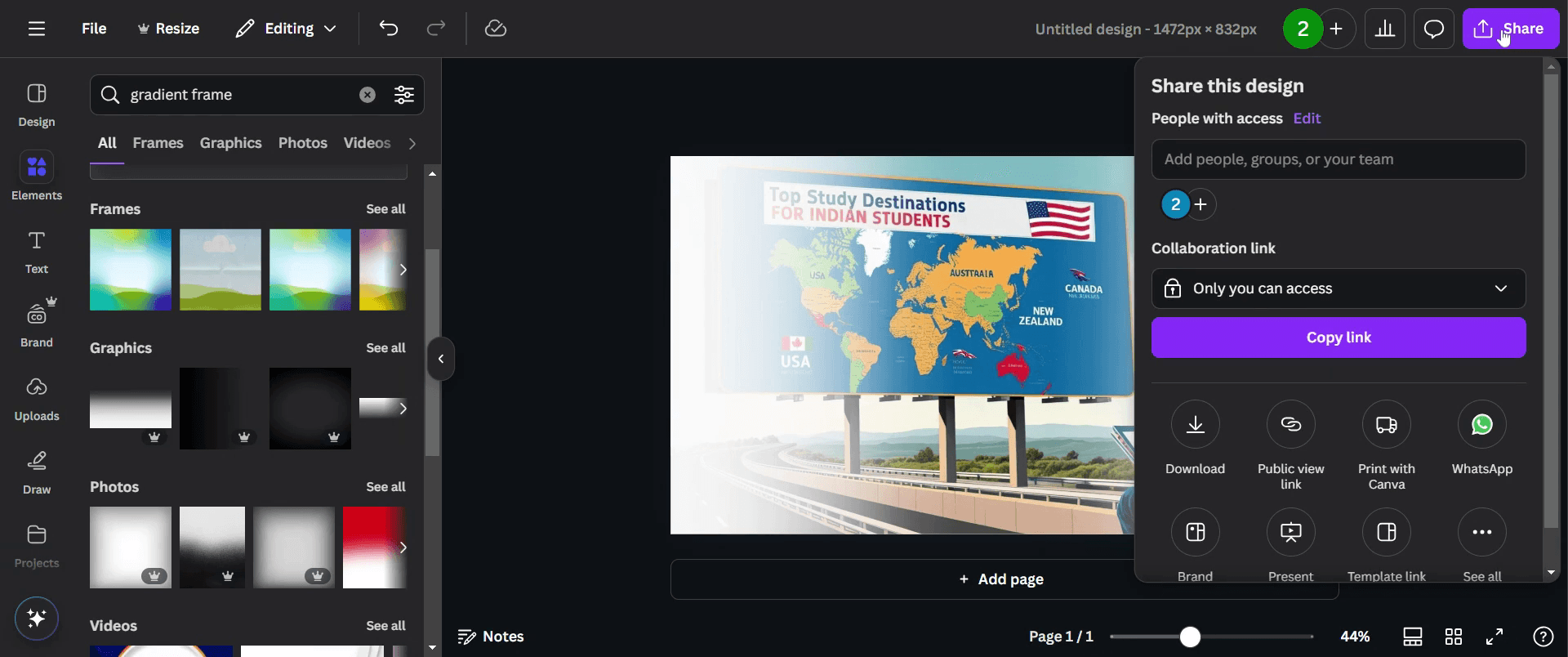Switch to the Graphics tab
The image size is (1568, 657).
[230, 143]
